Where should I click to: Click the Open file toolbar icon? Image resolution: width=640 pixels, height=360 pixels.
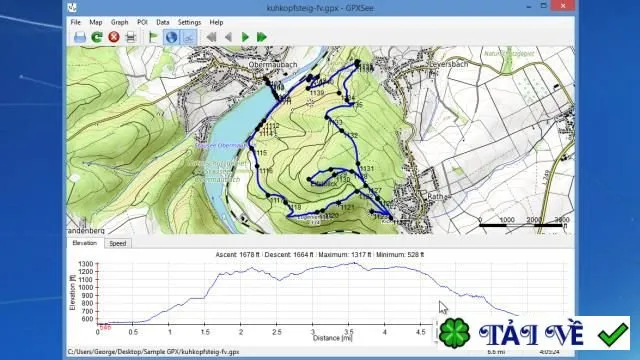pyautogui.click(x=80, y=37)
